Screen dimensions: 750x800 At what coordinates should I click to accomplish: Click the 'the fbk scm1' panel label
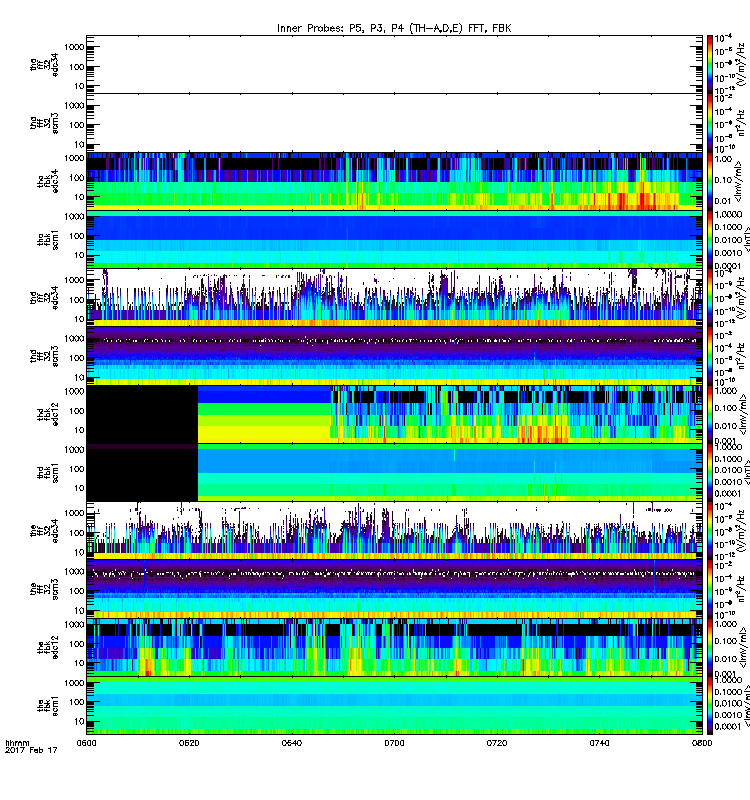[48, 706]
